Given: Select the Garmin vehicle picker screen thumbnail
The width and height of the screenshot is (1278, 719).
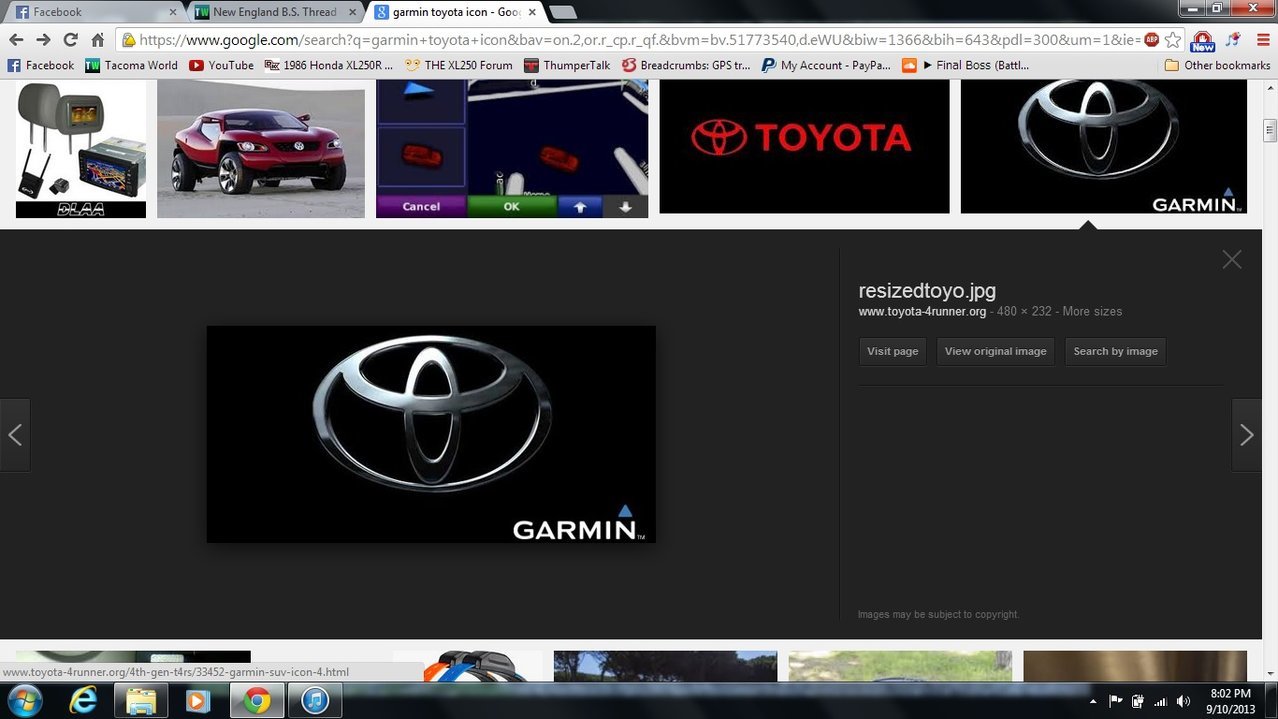Looking at the screenshot, I should coord(512,148).
